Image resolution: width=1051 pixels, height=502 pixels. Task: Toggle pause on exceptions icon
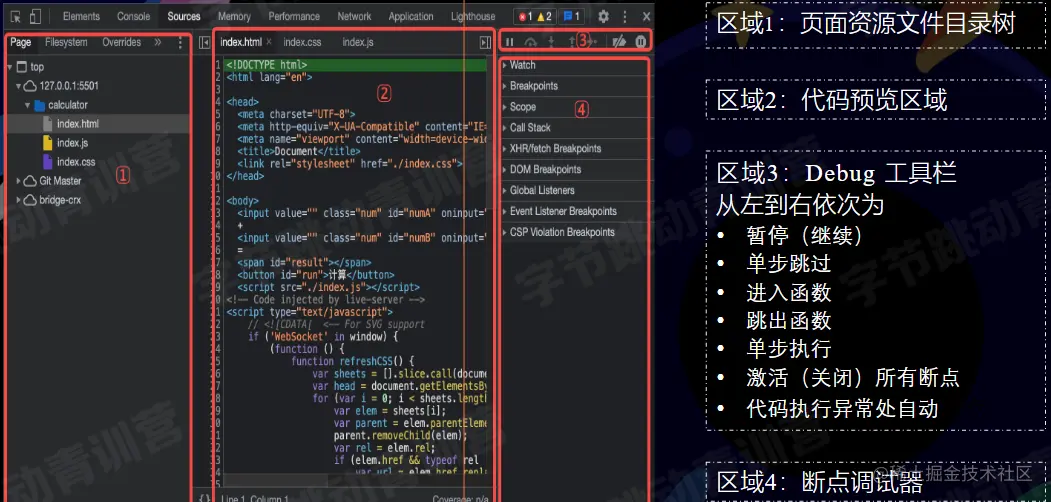point(640,42)
